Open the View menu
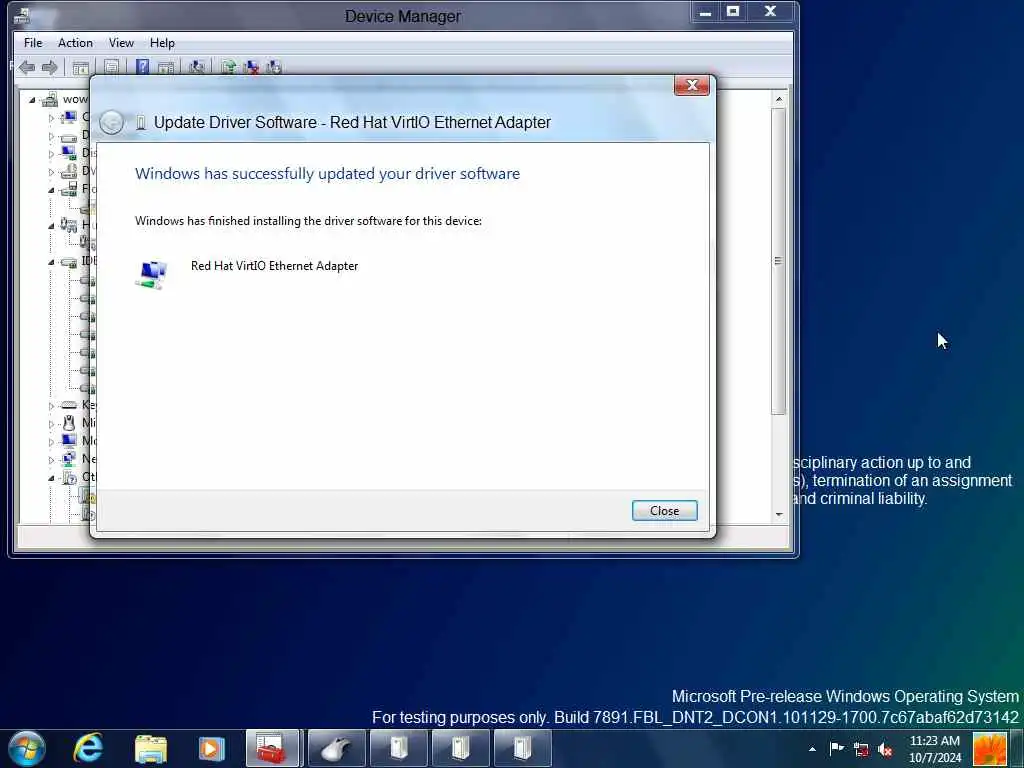 coord(121,42)
